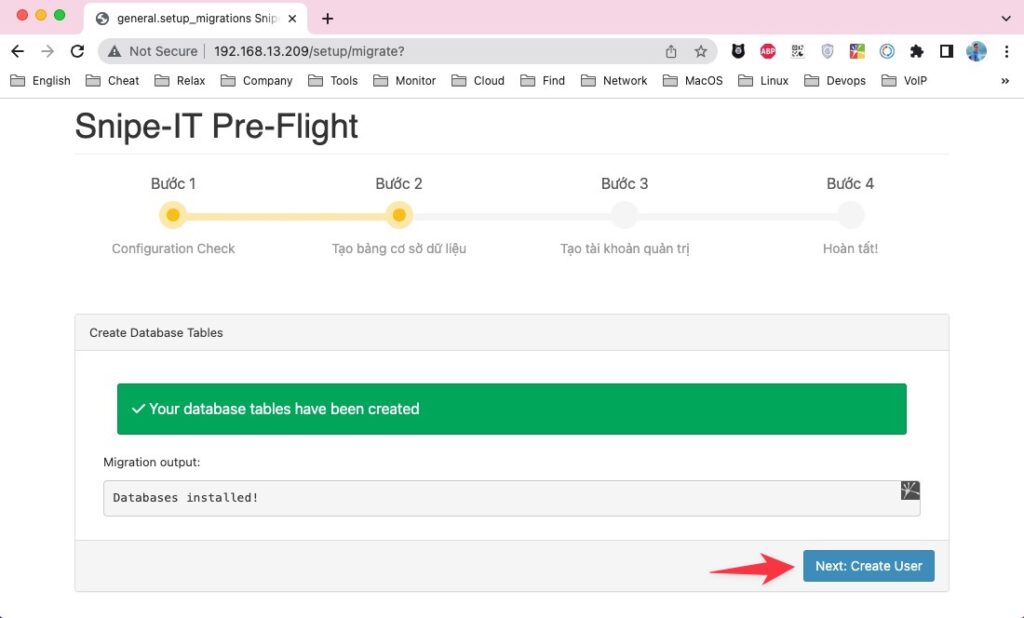Click the Bước 3 progress step circle
Viewport: 1024px width, 618px height.
(624, 215)
